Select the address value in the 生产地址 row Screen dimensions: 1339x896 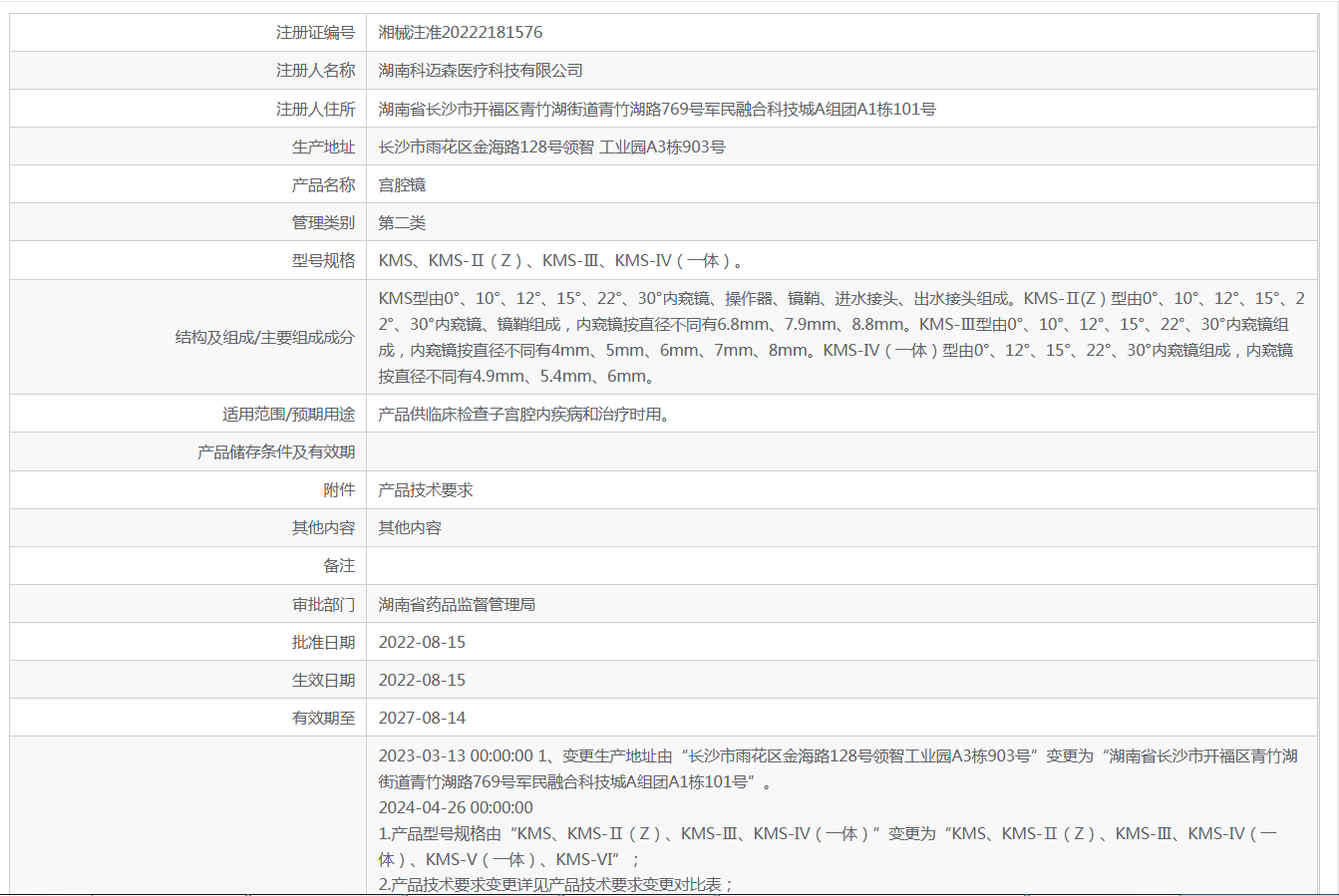(x=551, y=147)
